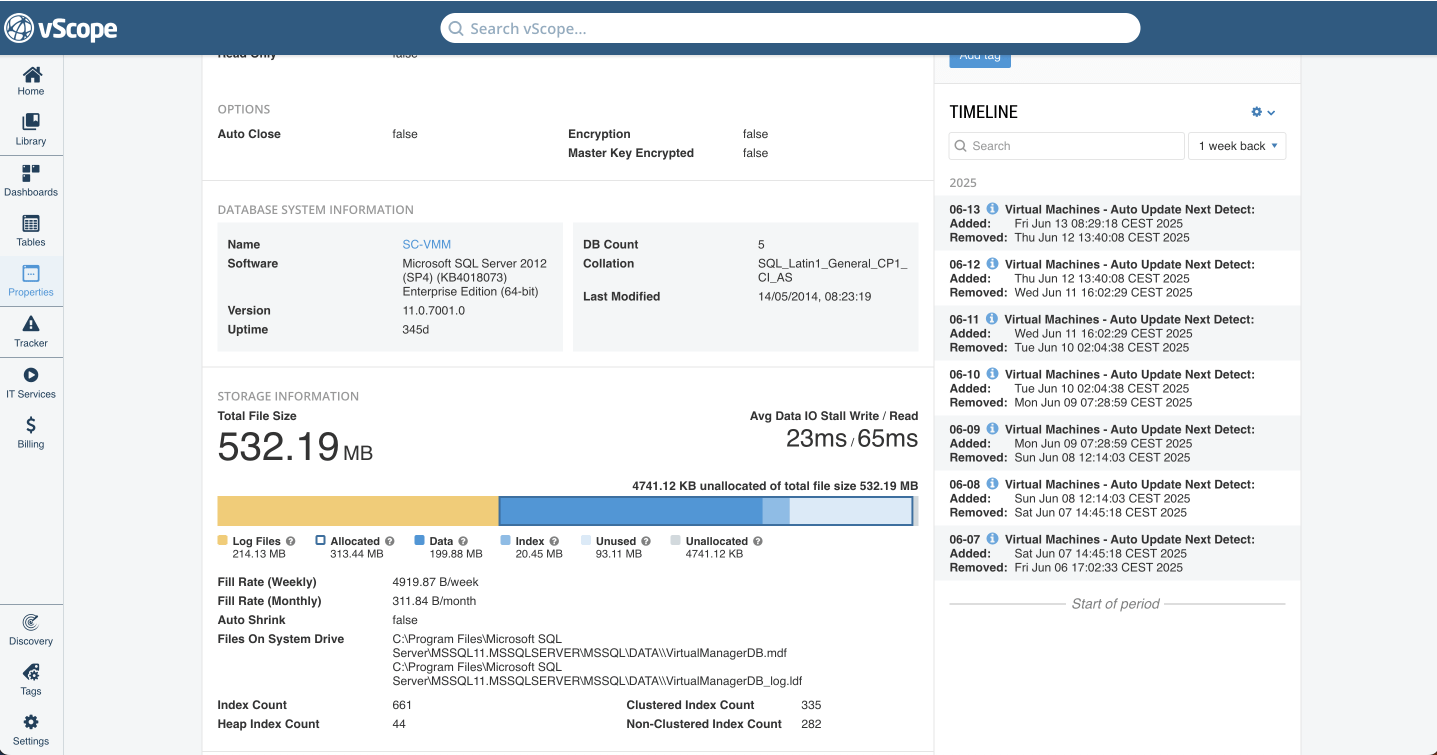Click the yellow Log Files bar segment
Viewport: 1437px width, 755px height.
point(358,511)
